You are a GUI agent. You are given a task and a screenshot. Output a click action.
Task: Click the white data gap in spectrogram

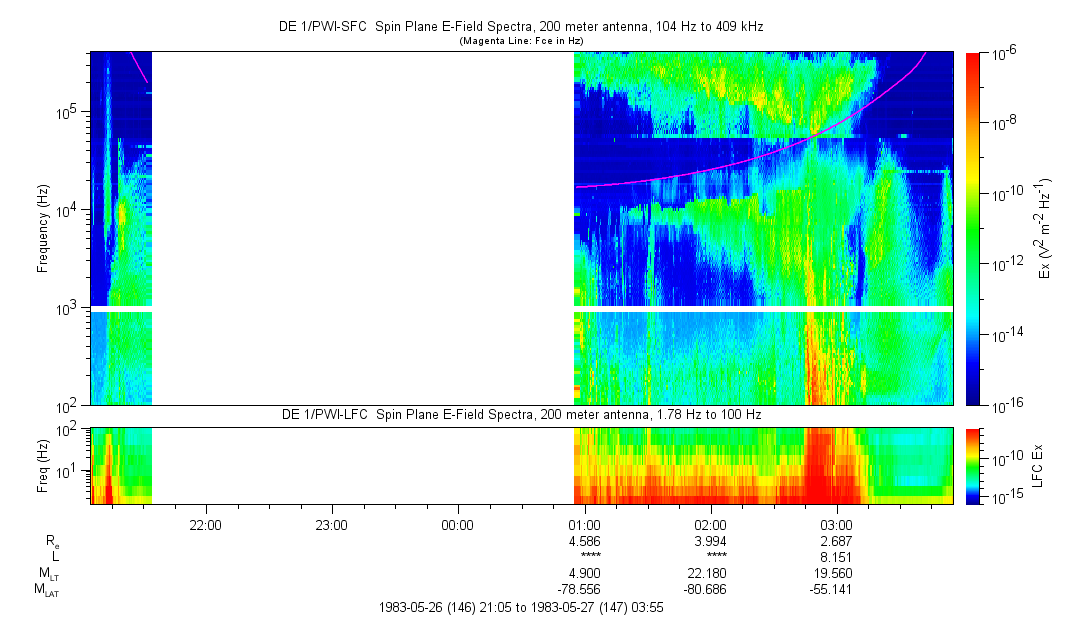tap(362, 228)
